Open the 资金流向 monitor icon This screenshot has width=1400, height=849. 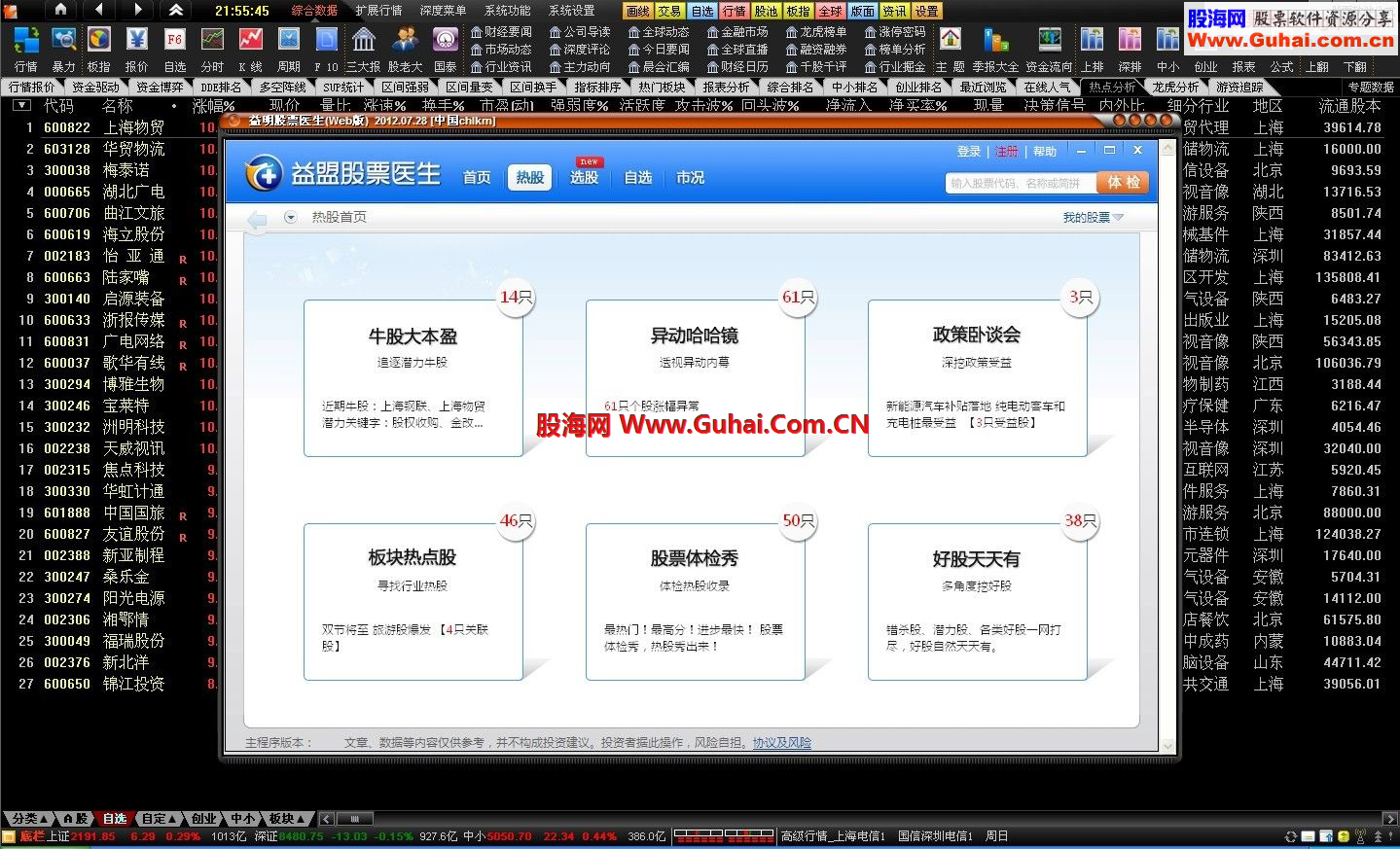point(1050,40)
